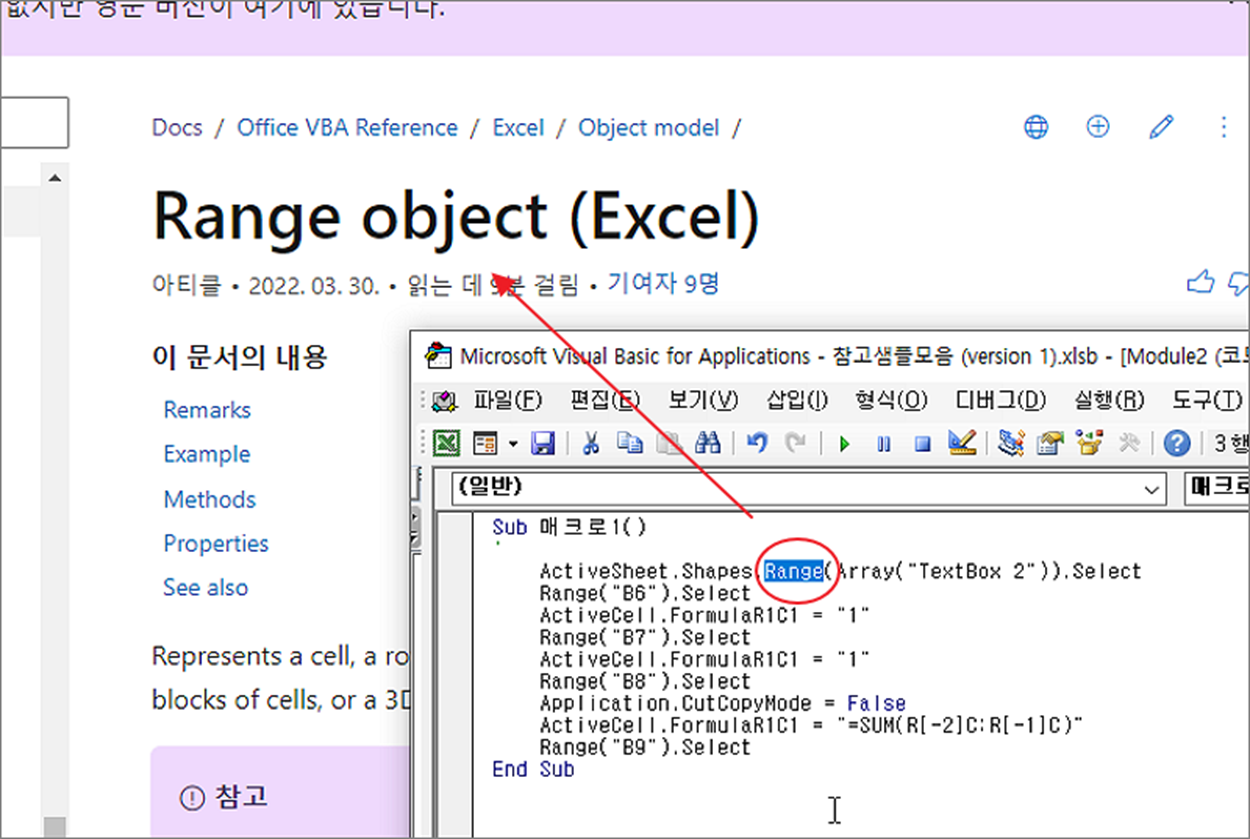Image resolution: width=1250 pixels, height=839 pixels.
Task: Click the search field in docs sidebar
Action: tap(33, 122)
